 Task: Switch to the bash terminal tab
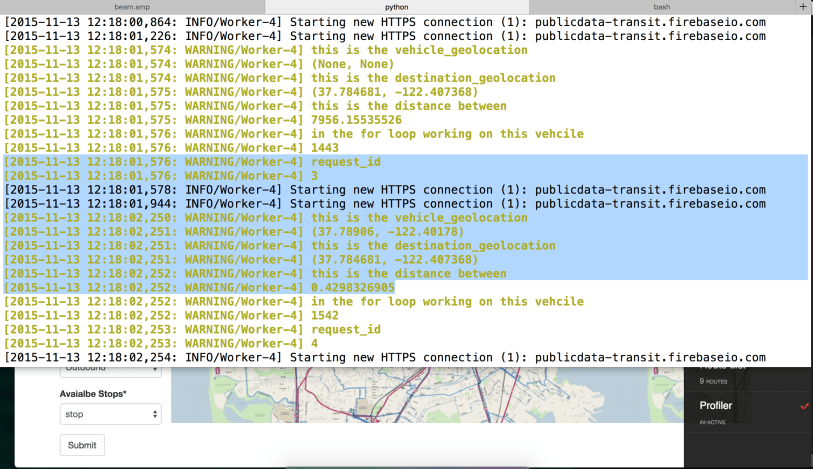pyautogui.click(x=662, y=7)
